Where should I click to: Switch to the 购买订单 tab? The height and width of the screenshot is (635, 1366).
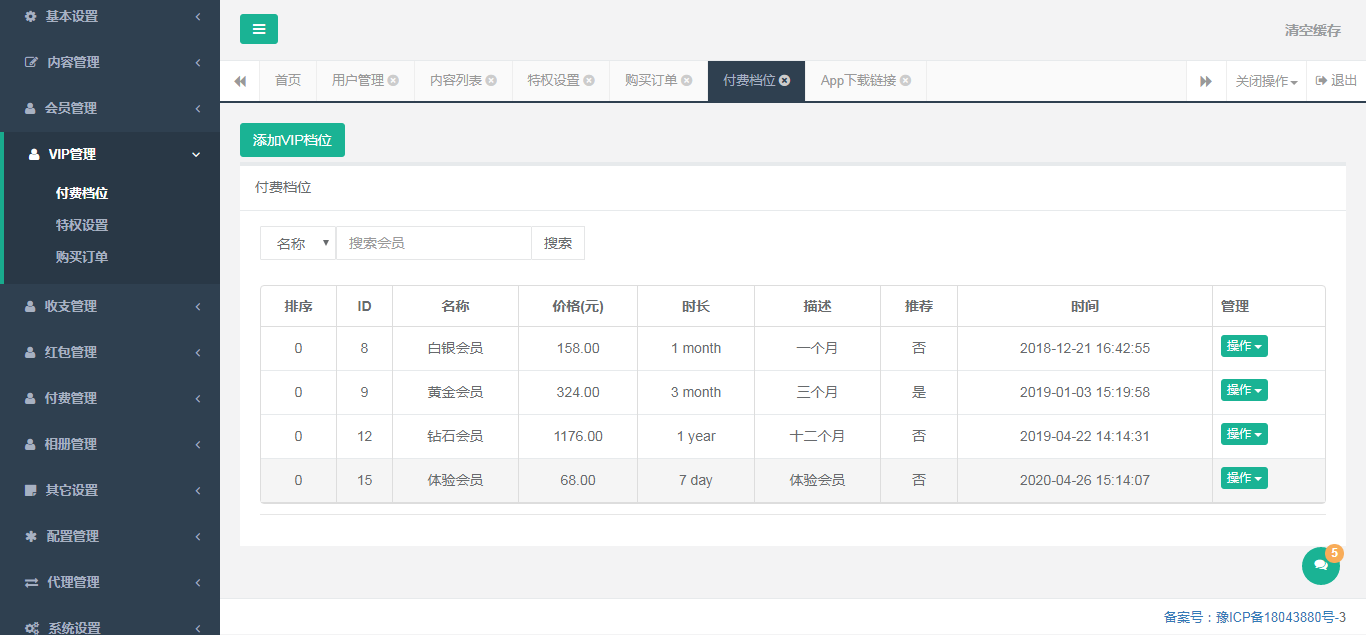coord(651,81)
